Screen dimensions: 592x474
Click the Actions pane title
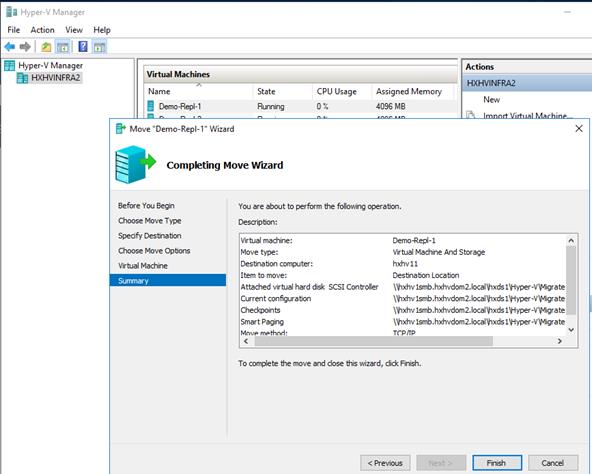(479, 67)
